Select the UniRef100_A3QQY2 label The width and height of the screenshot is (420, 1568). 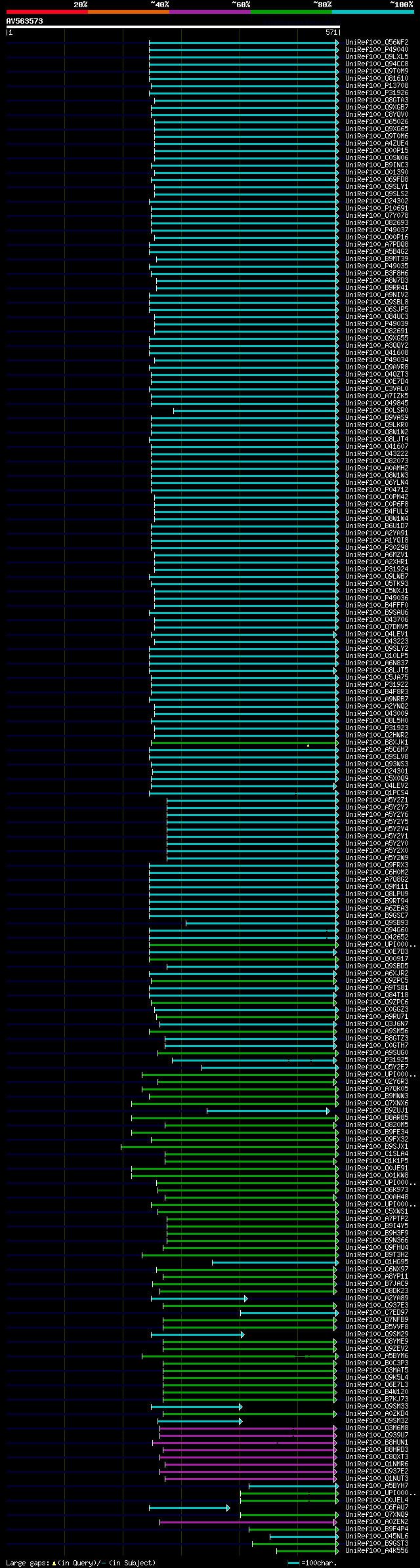(x=377, y=345)
